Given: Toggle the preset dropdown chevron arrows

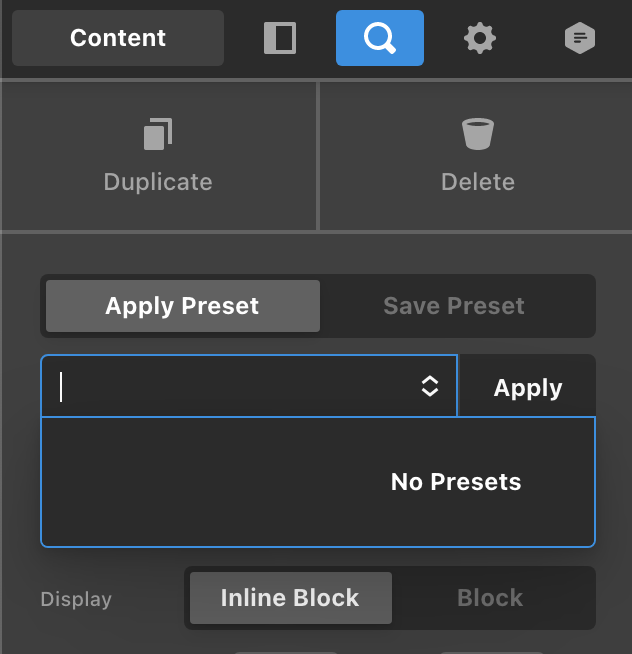Looking at the screenshot, I should 430,387.
